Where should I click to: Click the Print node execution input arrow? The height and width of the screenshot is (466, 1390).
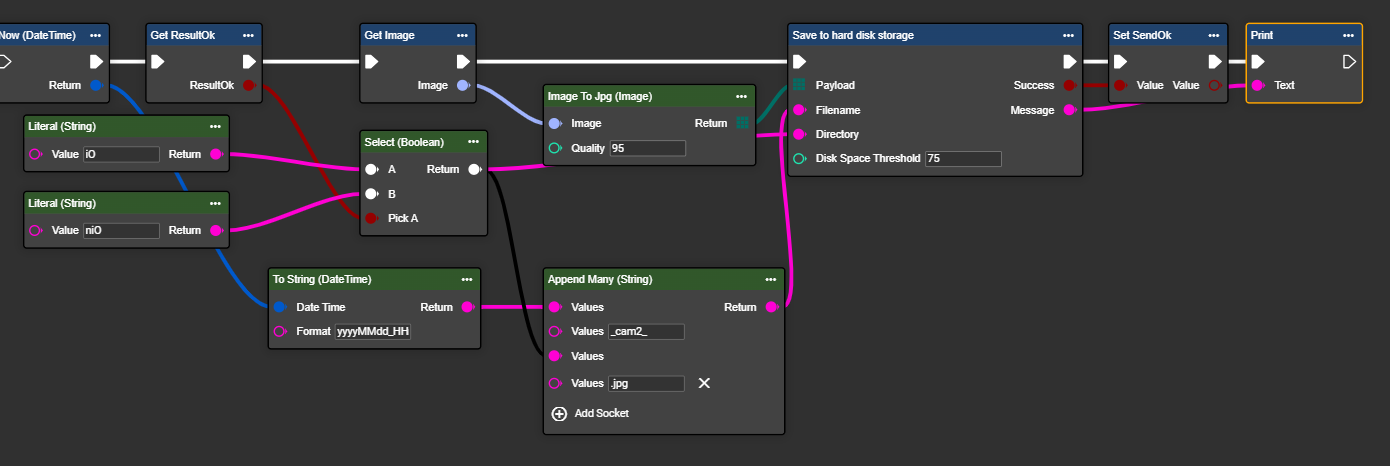point(1258,62)
